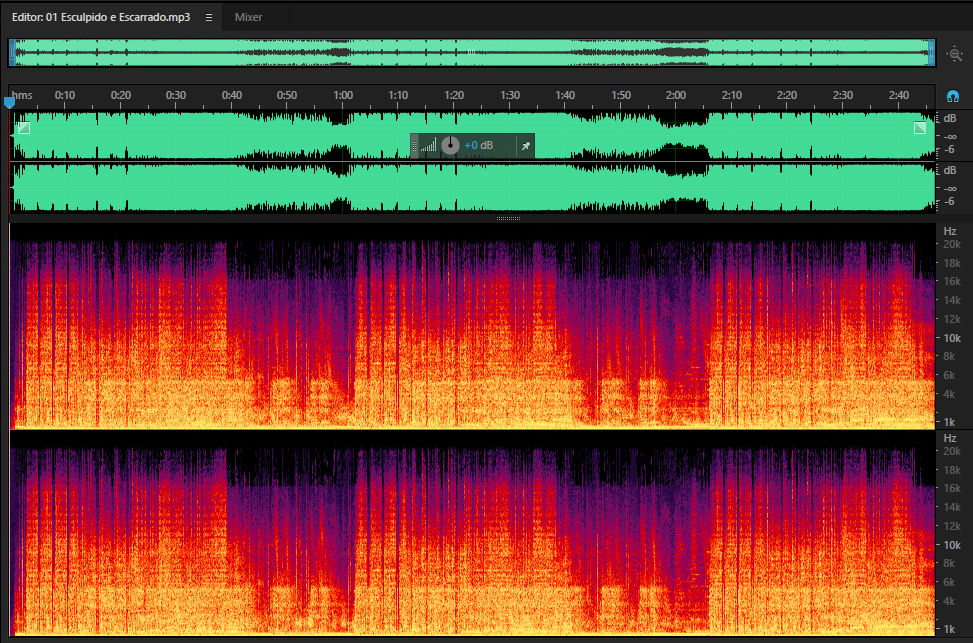Screen dimensions: 973x643
Task: Click the right edge handle of overview navigator
Action: (x=931, y=53)
